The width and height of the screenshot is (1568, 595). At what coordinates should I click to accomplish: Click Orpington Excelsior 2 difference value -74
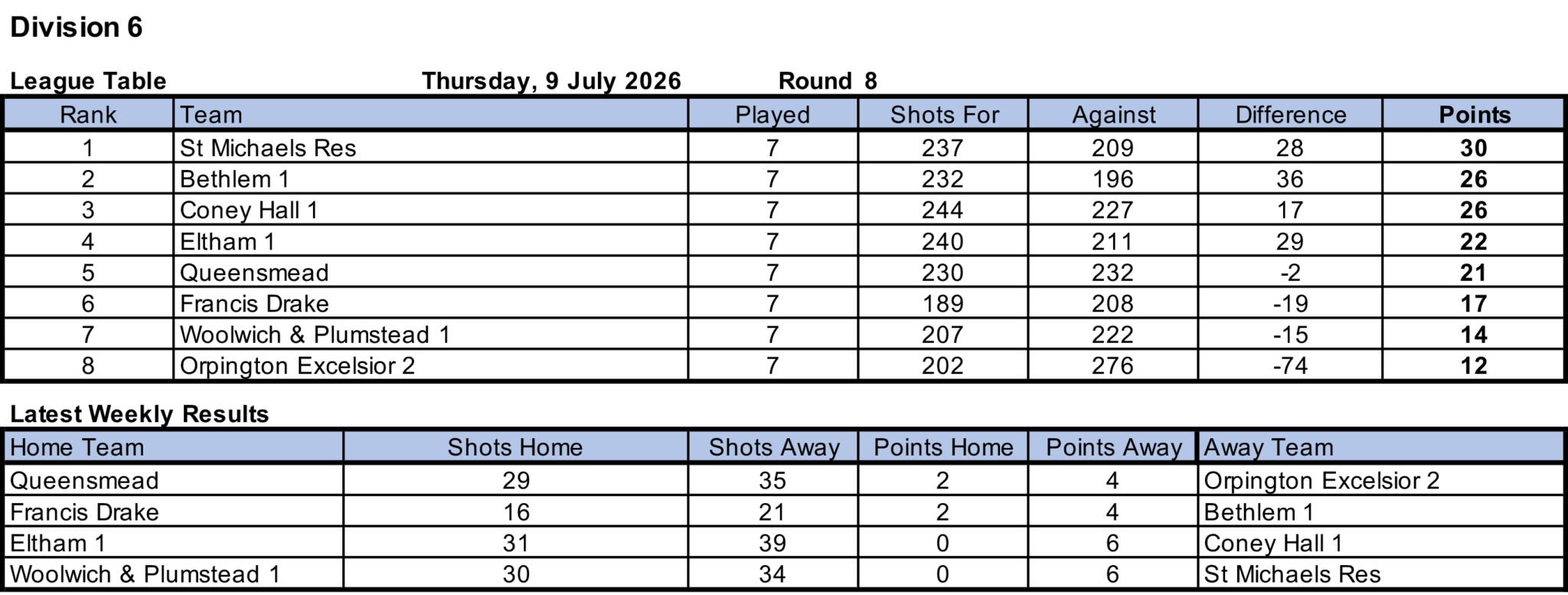tap(1290, 366)
